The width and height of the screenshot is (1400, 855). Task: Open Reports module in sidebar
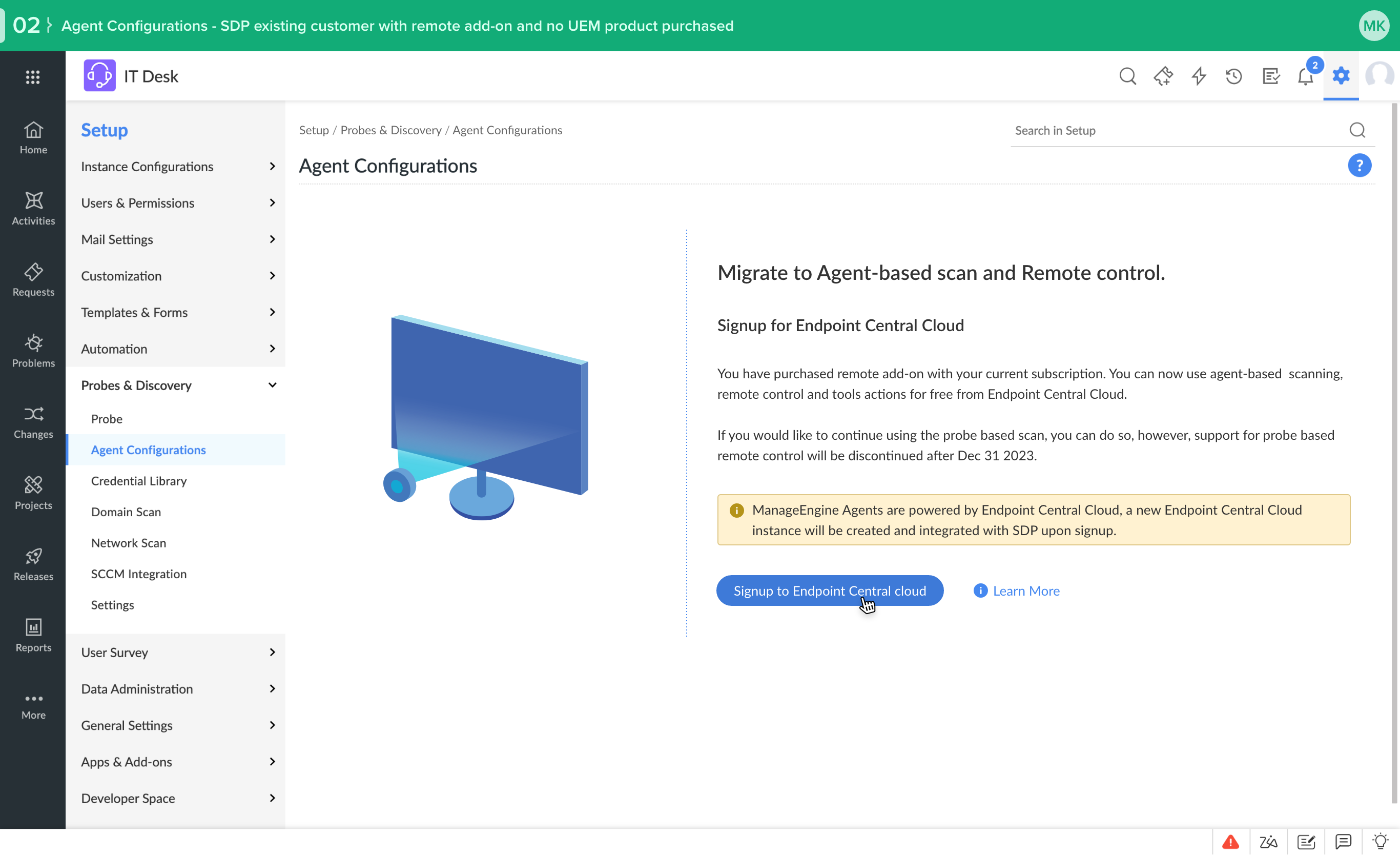(x=33, y=636)
